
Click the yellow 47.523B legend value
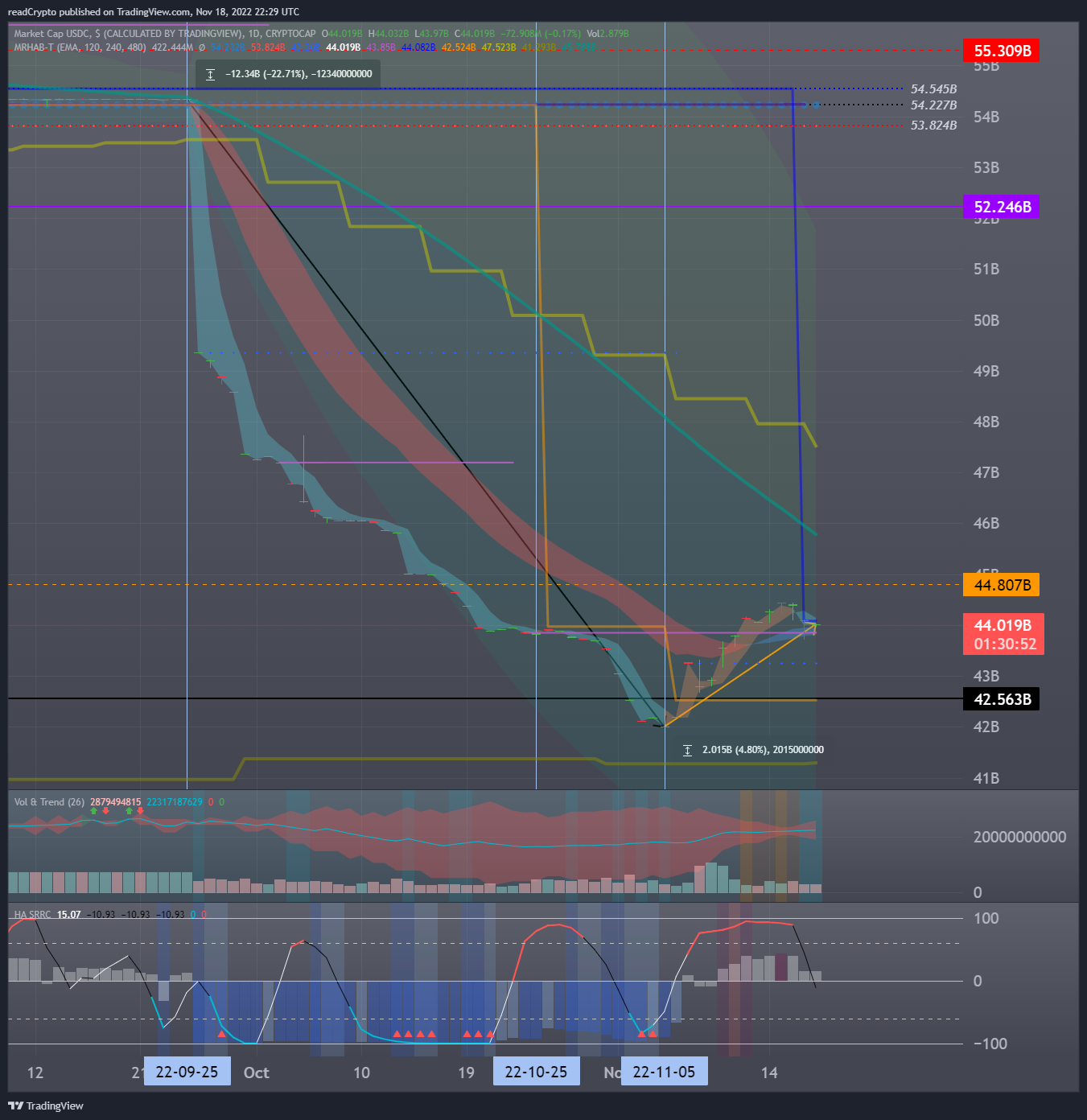click(499, 47)
